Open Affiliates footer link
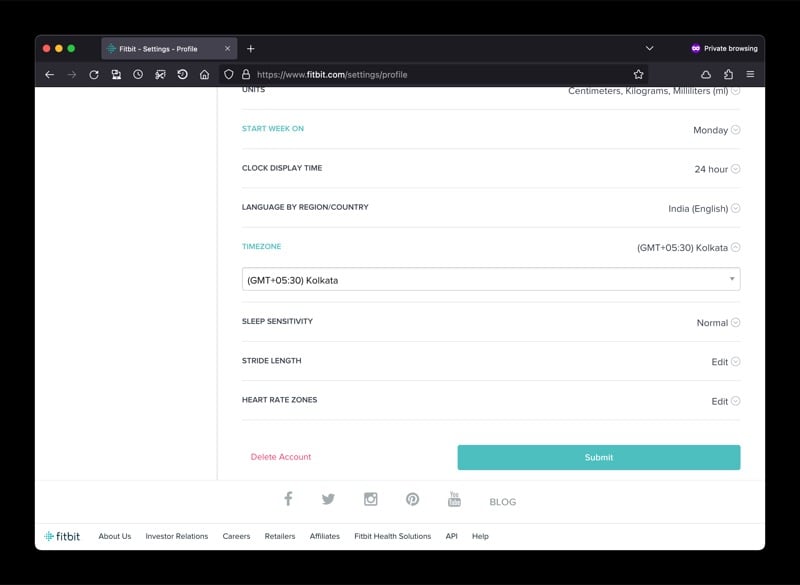 [324, 536]
